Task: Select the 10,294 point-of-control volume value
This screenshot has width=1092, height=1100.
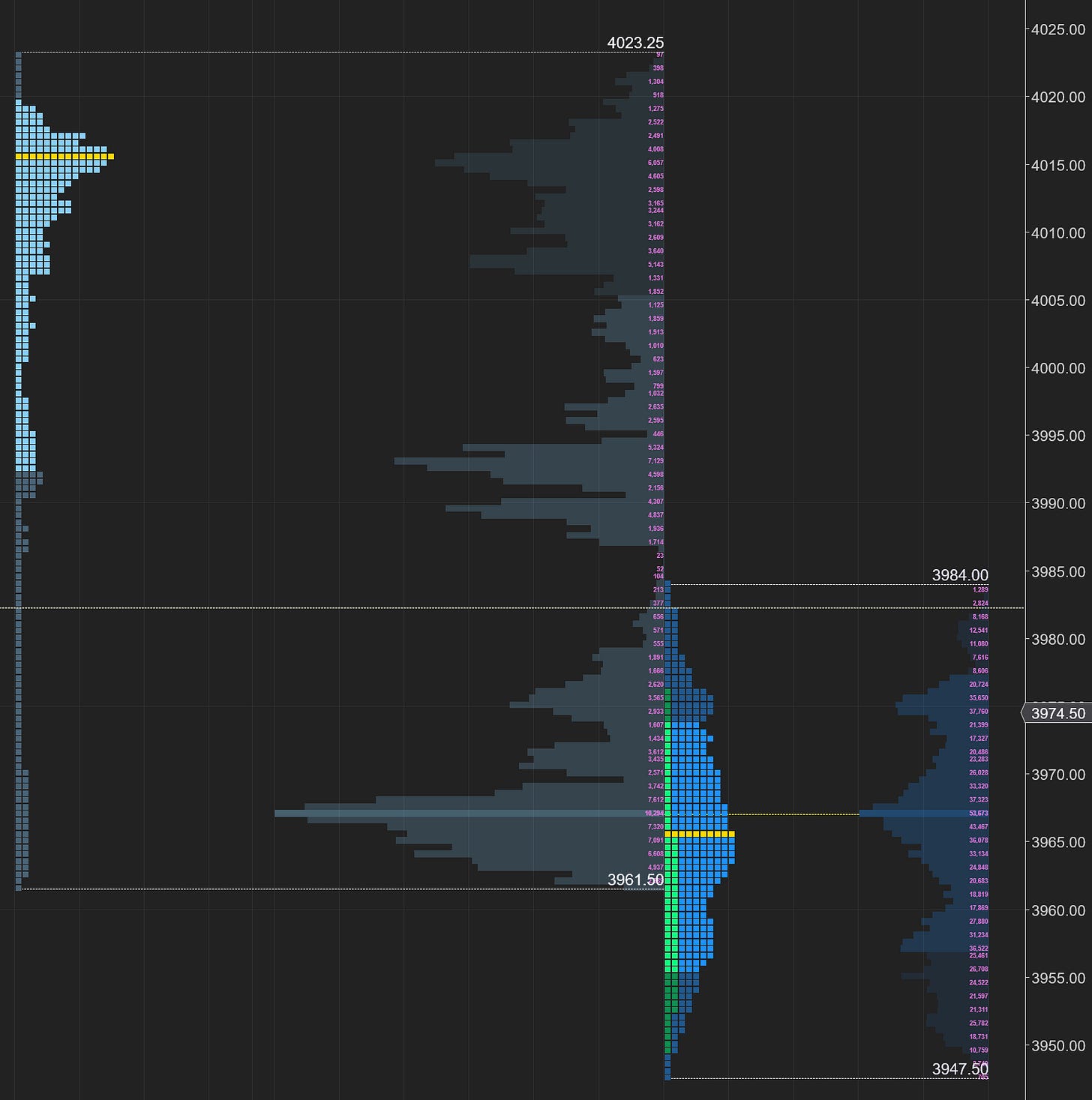Action: point(654,814)
